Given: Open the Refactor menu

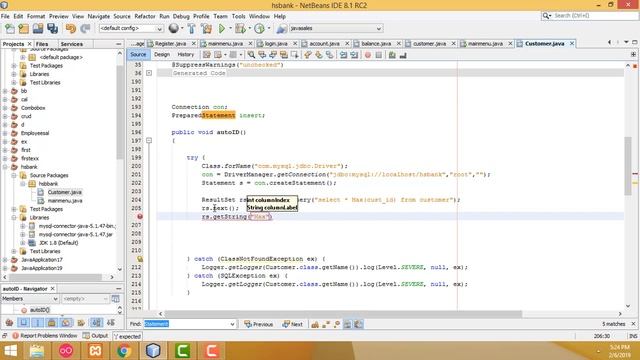Looking at the screenshot, I should point(144,16).
